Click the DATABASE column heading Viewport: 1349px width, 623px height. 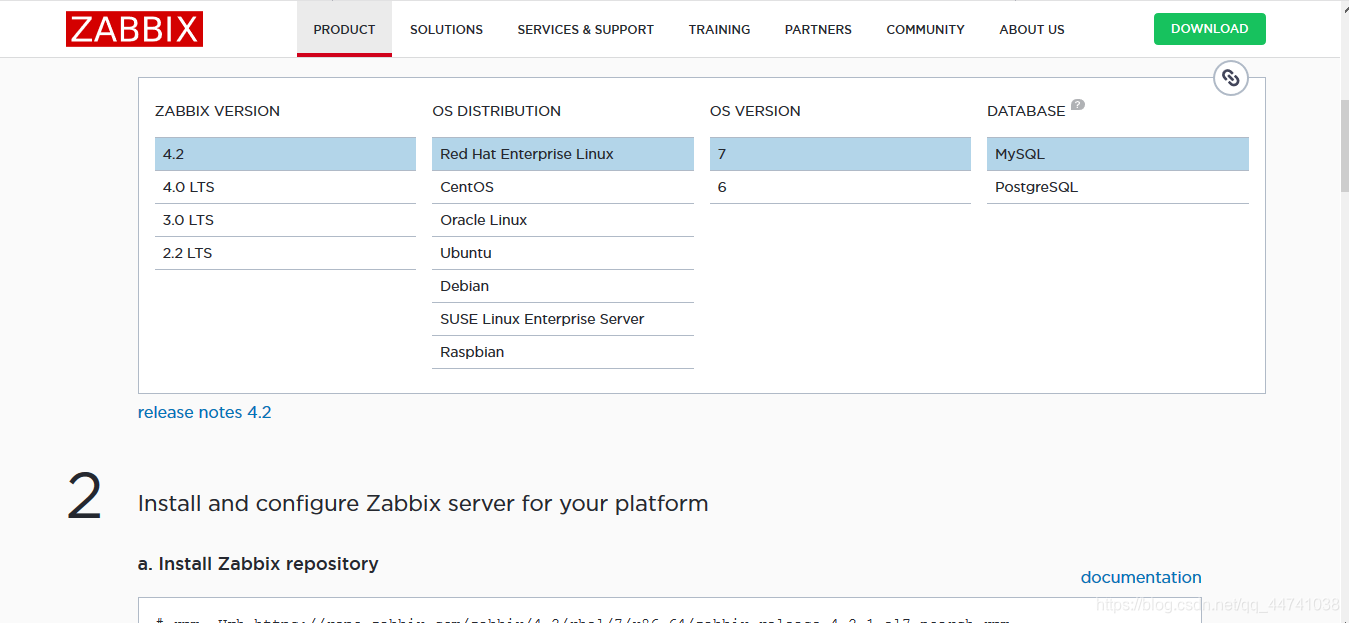pos(1026,111)
